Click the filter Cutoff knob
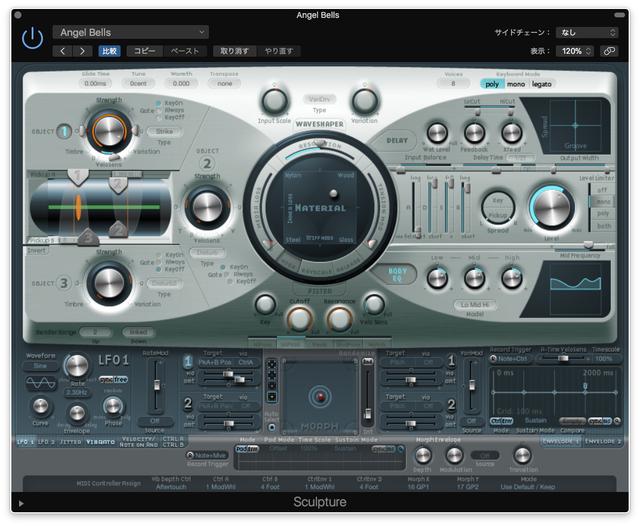640x526 pixels. (298, 319)
